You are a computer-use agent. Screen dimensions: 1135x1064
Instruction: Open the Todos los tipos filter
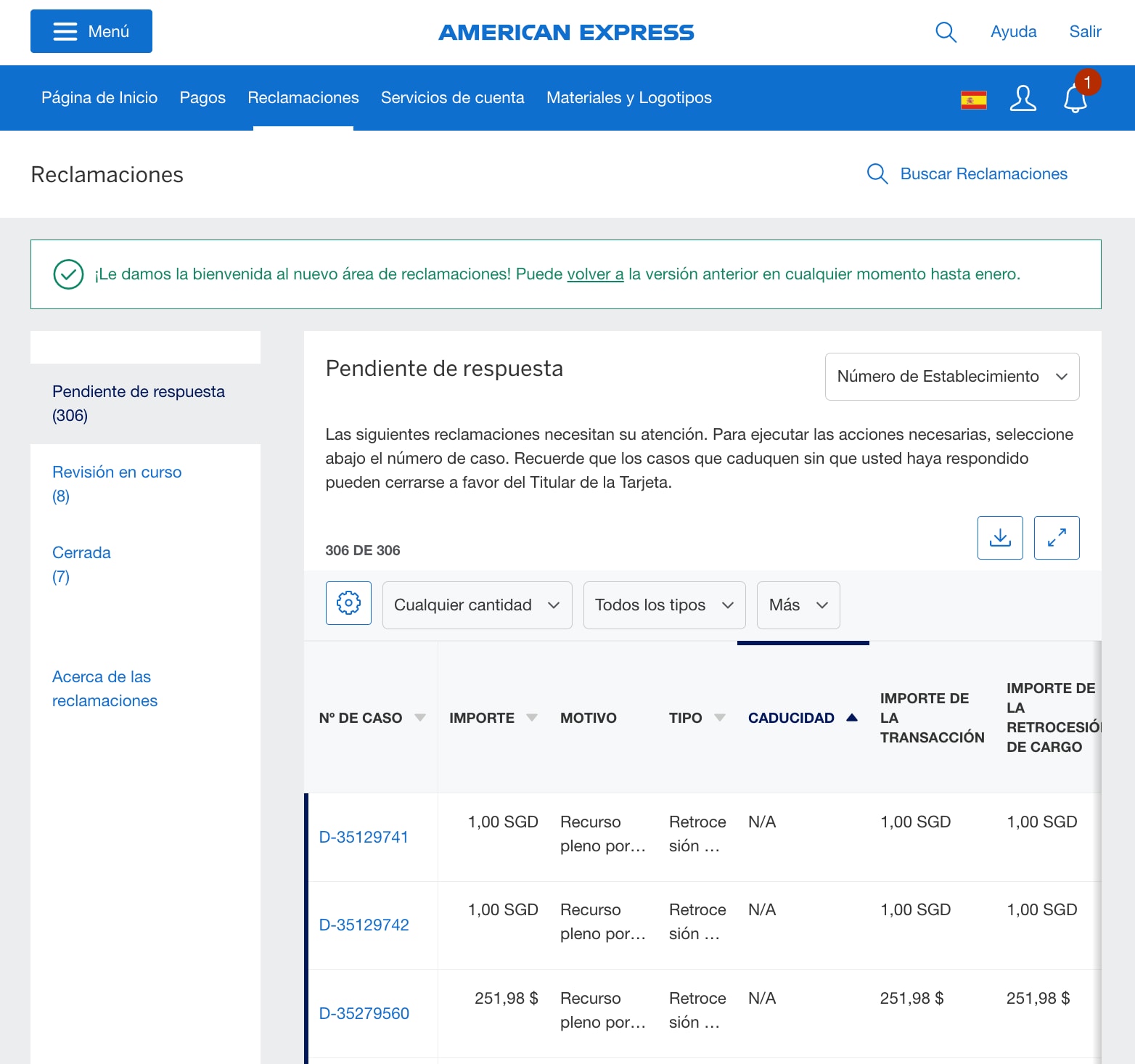pos(664,605)
